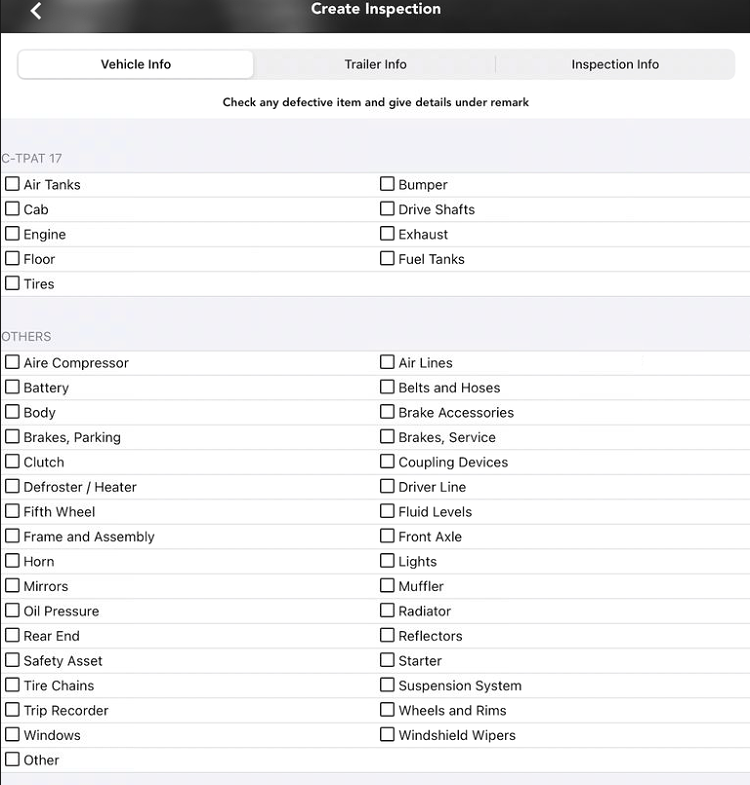The image size is (750, 785).
Task: Select the Vehicle Info tab
Action: pyautogui.click(x=136, y=64)
